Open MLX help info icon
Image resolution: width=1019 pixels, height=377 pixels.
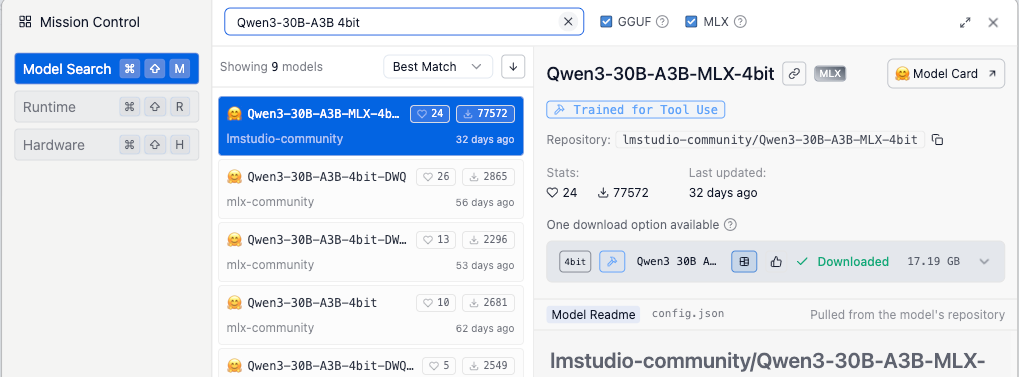(x=740, y=22)
